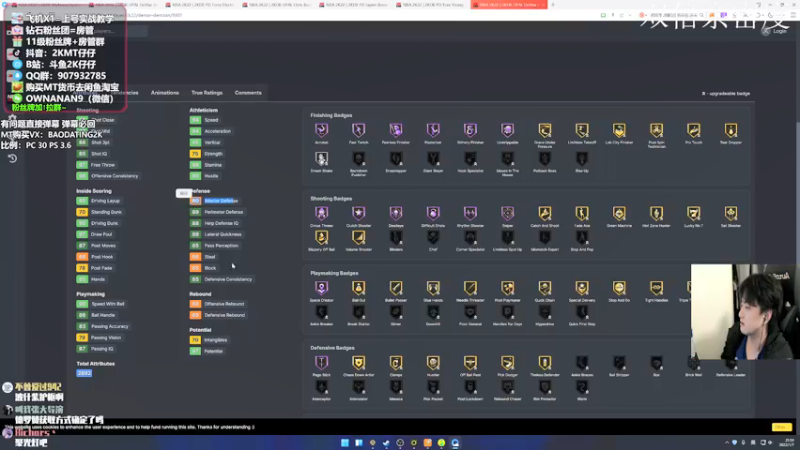Image resolution: width=800 pixels, height=450 pixels.
Task: Click the Tight Handles badge icon
Action: point(656,288)
